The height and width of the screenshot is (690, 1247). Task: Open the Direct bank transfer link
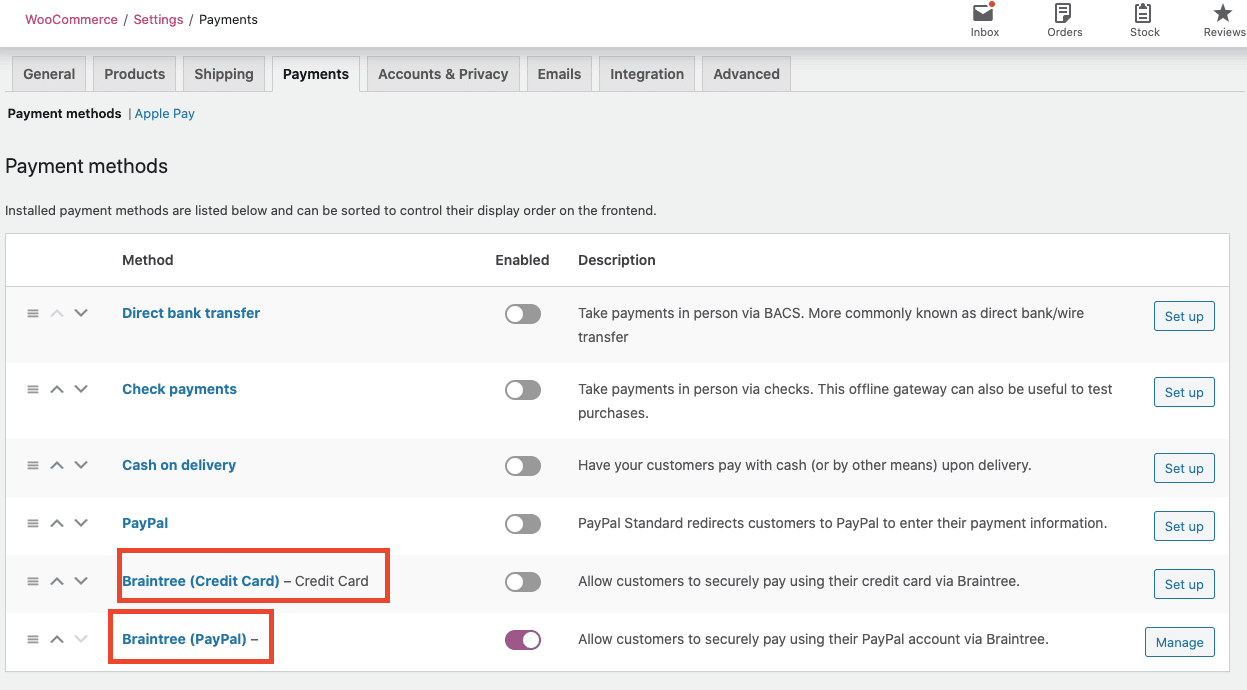[191, 313]
